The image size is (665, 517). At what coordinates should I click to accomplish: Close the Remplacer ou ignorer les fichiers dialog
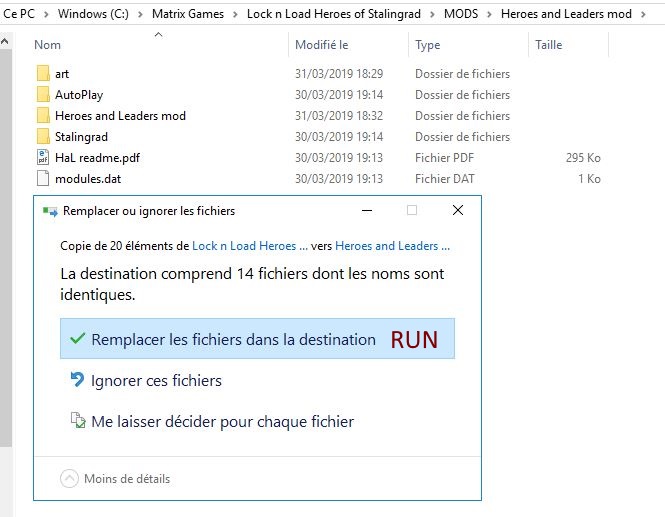458,210
